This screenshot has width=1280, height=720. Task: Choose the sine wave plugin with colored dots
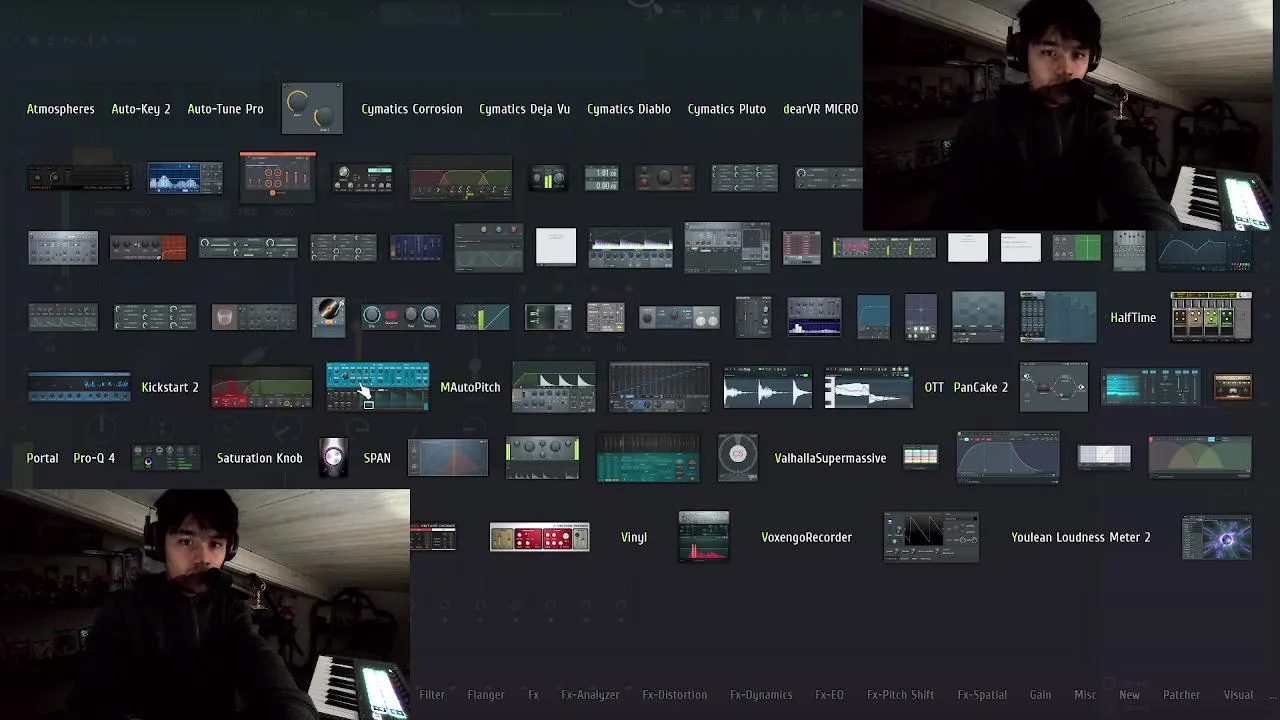point(488,247)
